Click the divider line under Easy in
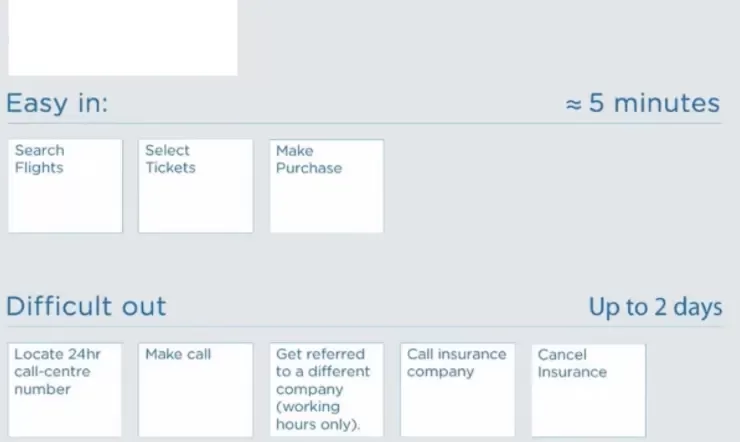 364,124
